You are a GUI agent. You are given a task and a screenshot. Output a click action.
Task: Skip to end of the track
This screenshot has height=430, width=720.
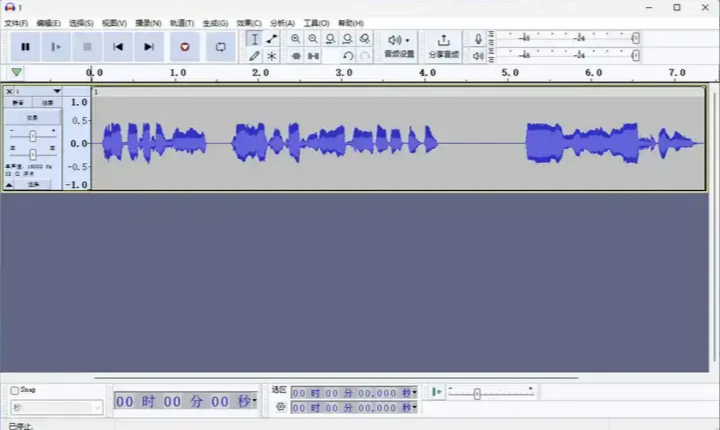[x=149, y=46]
